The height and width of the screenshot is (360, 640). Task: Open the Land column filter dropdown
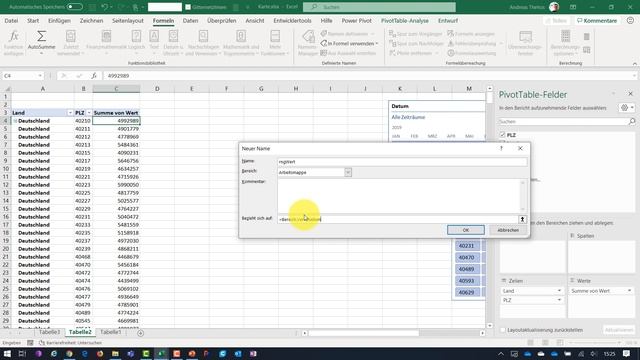[70, 113]
